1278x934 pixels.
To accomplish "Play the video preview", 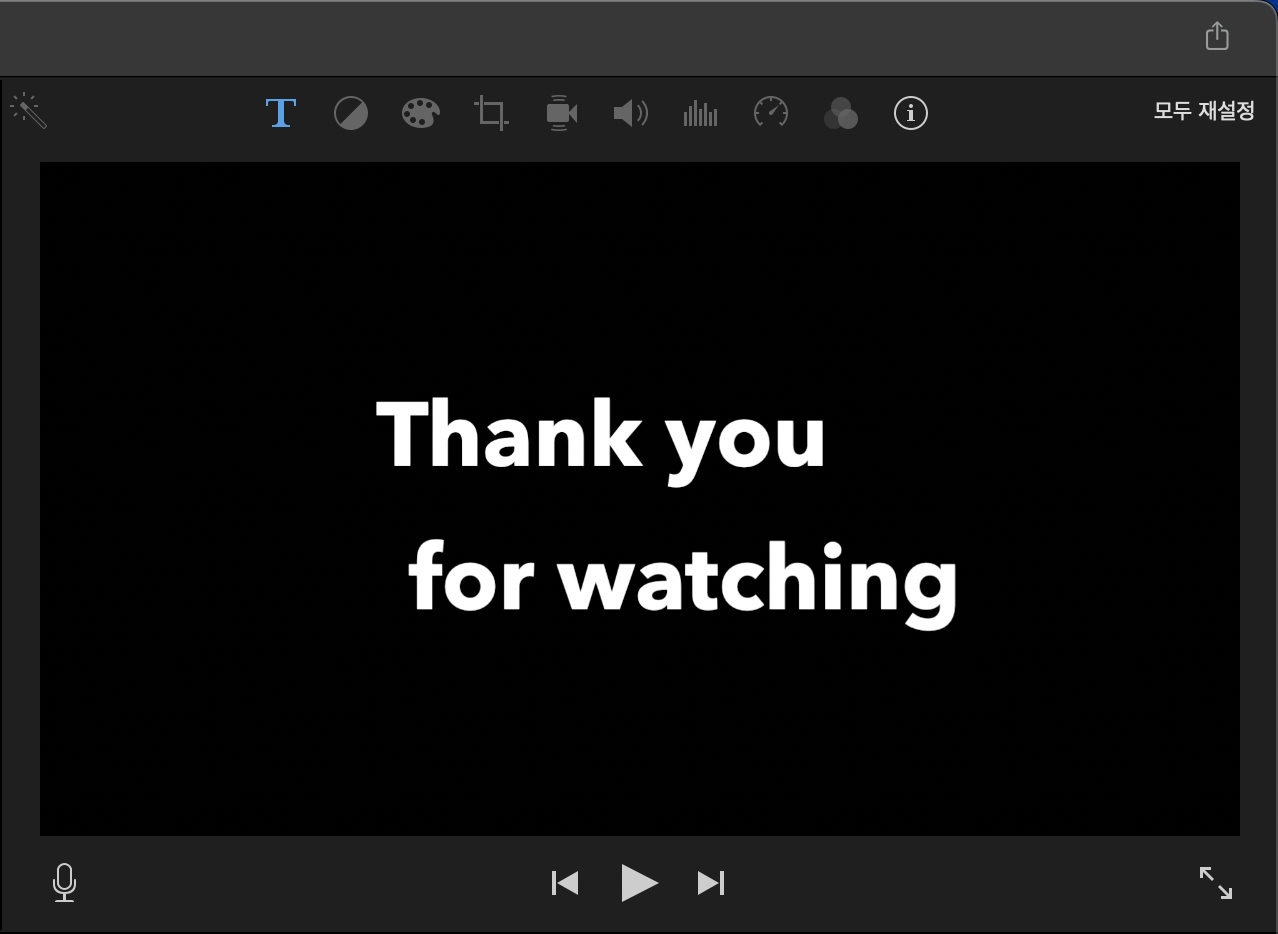I will (x=639, y=883).
